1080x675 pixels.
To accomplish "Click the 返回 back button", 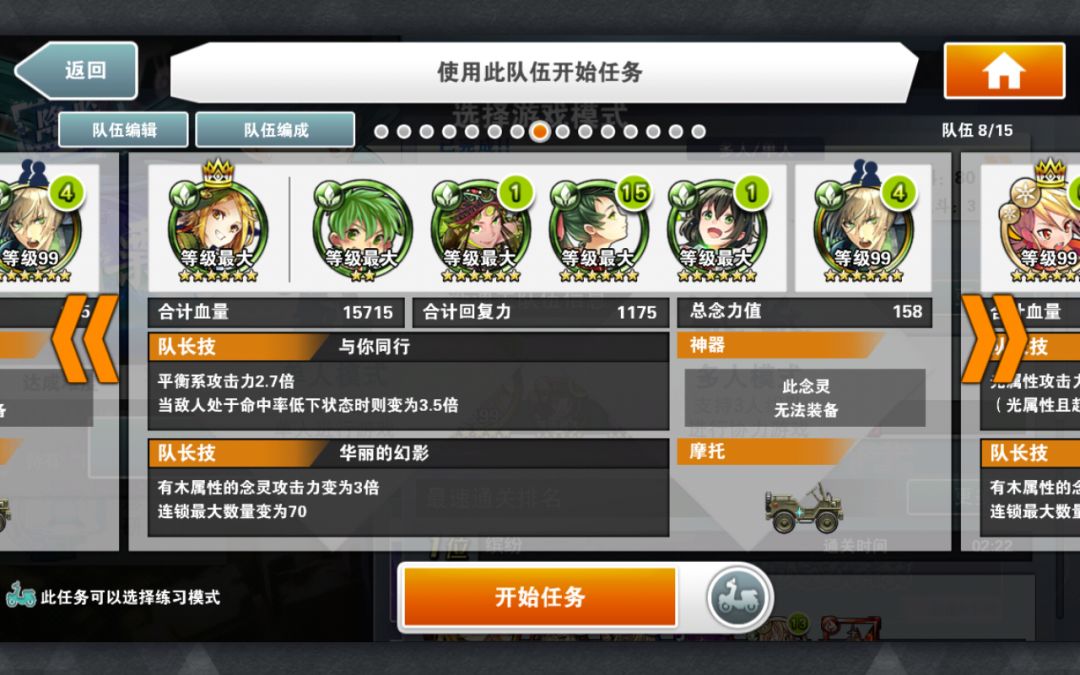I will pyautogui.click(x=76, y=70).
